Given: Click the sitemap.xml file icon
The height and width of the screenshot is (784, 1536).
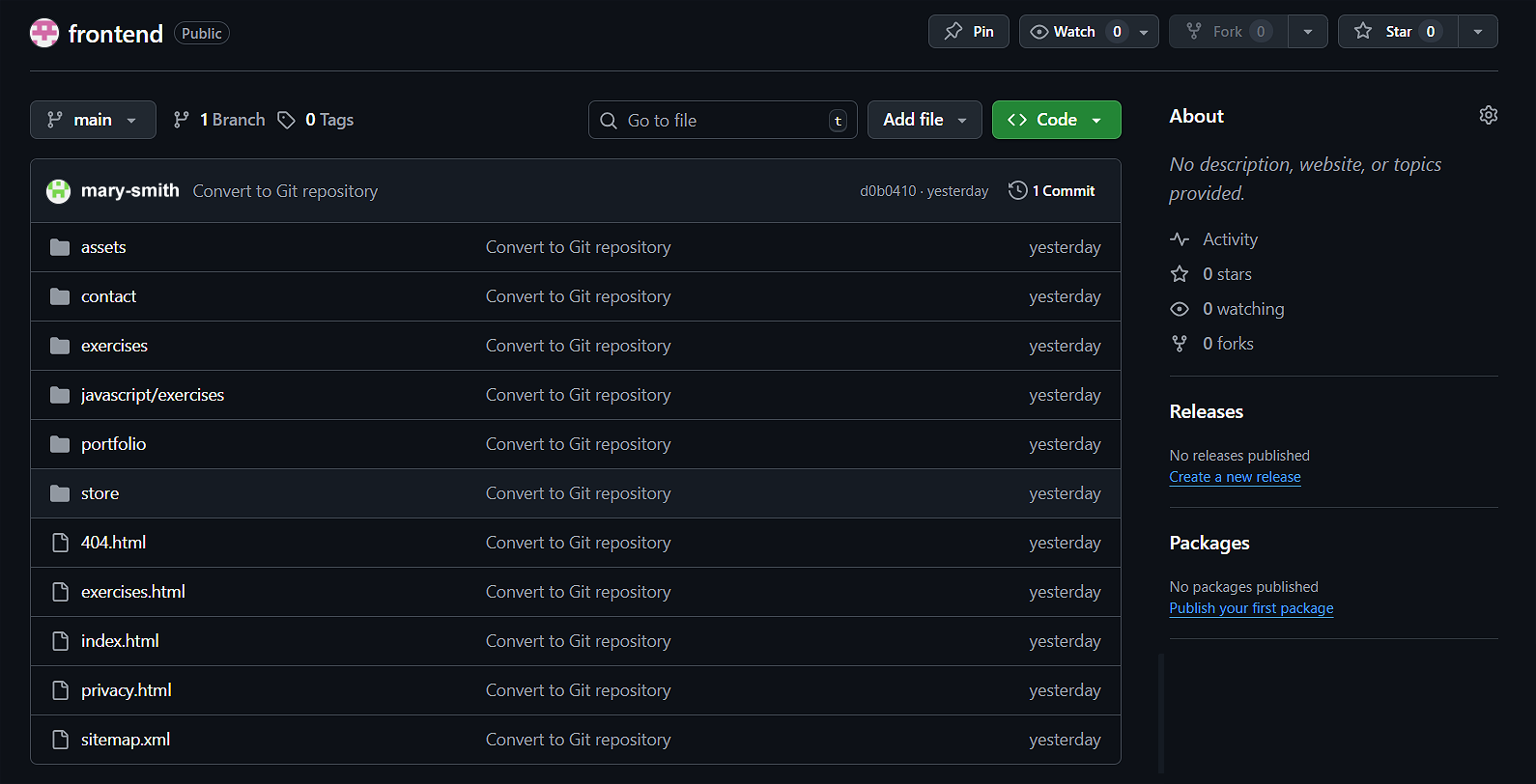Looking at the screenshot, I should [60, 740].
